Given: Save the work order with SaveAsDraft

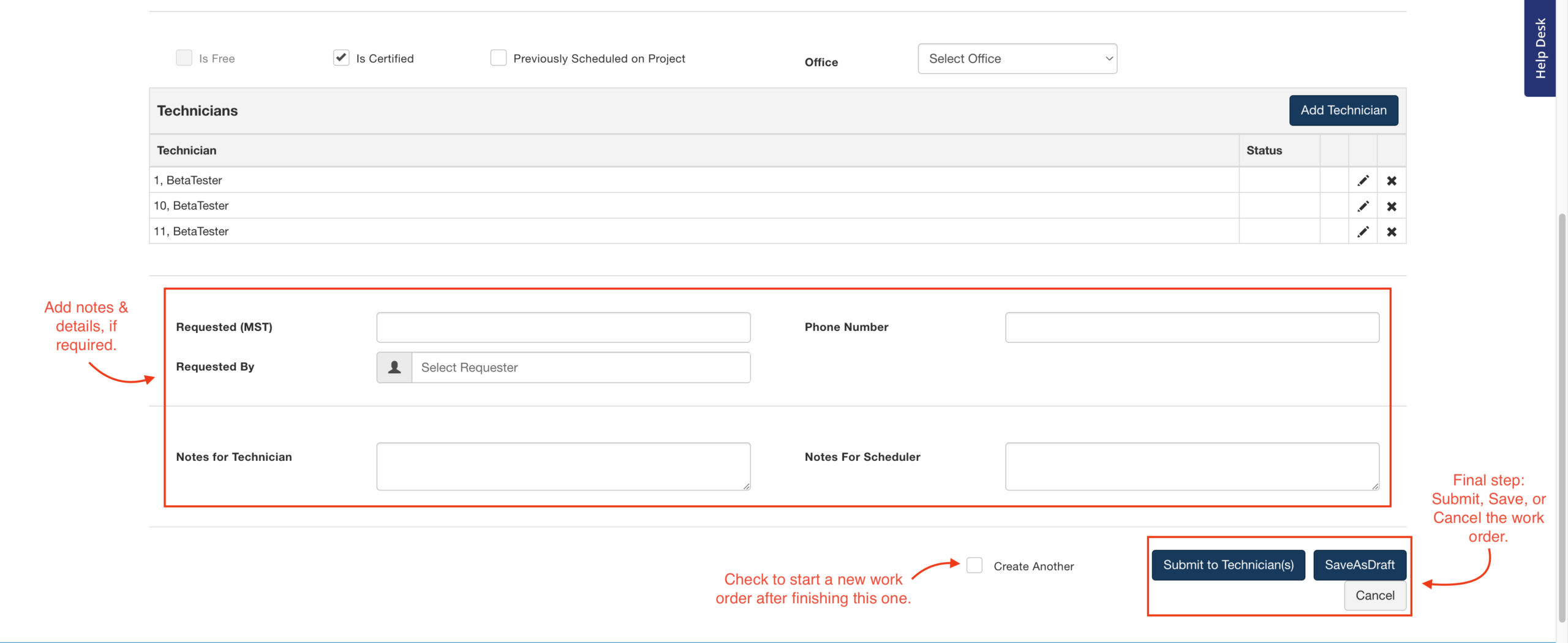Looking at the screenshot, I should pos(1359,565).
